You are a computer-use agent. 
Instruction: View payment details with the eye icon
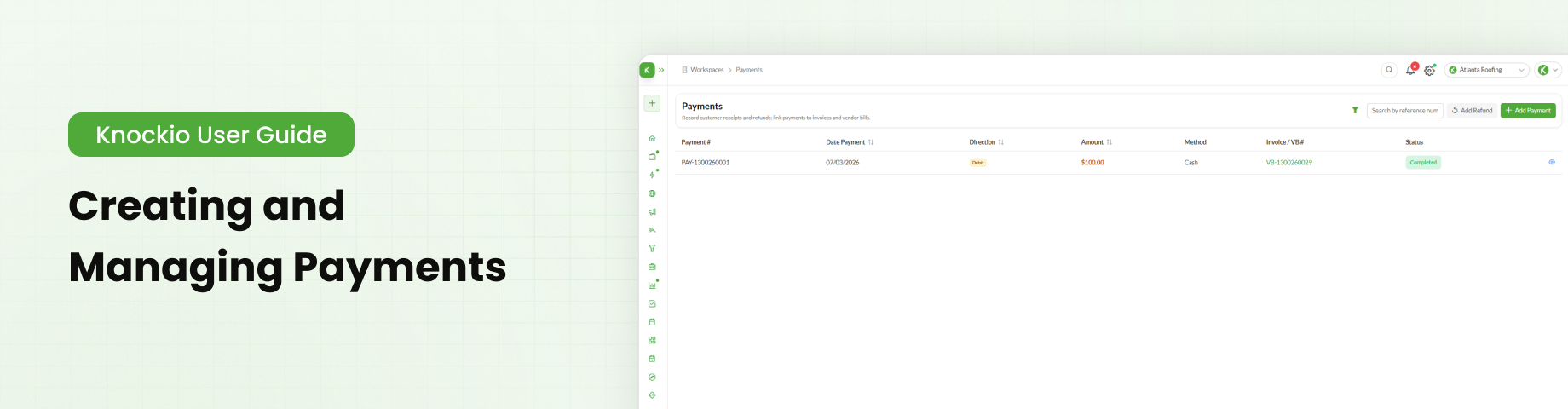click(1552, 162)
